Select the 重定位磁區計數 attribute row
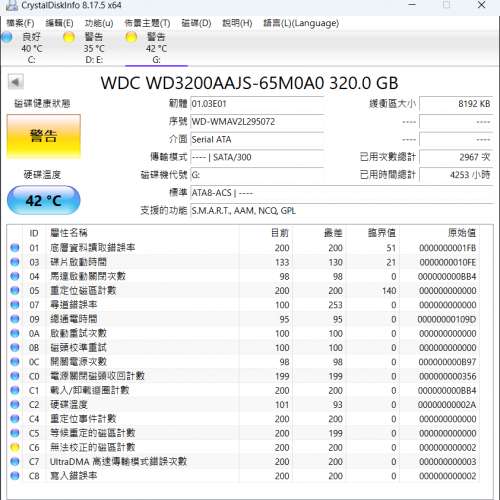 click(x=243, y=290)
